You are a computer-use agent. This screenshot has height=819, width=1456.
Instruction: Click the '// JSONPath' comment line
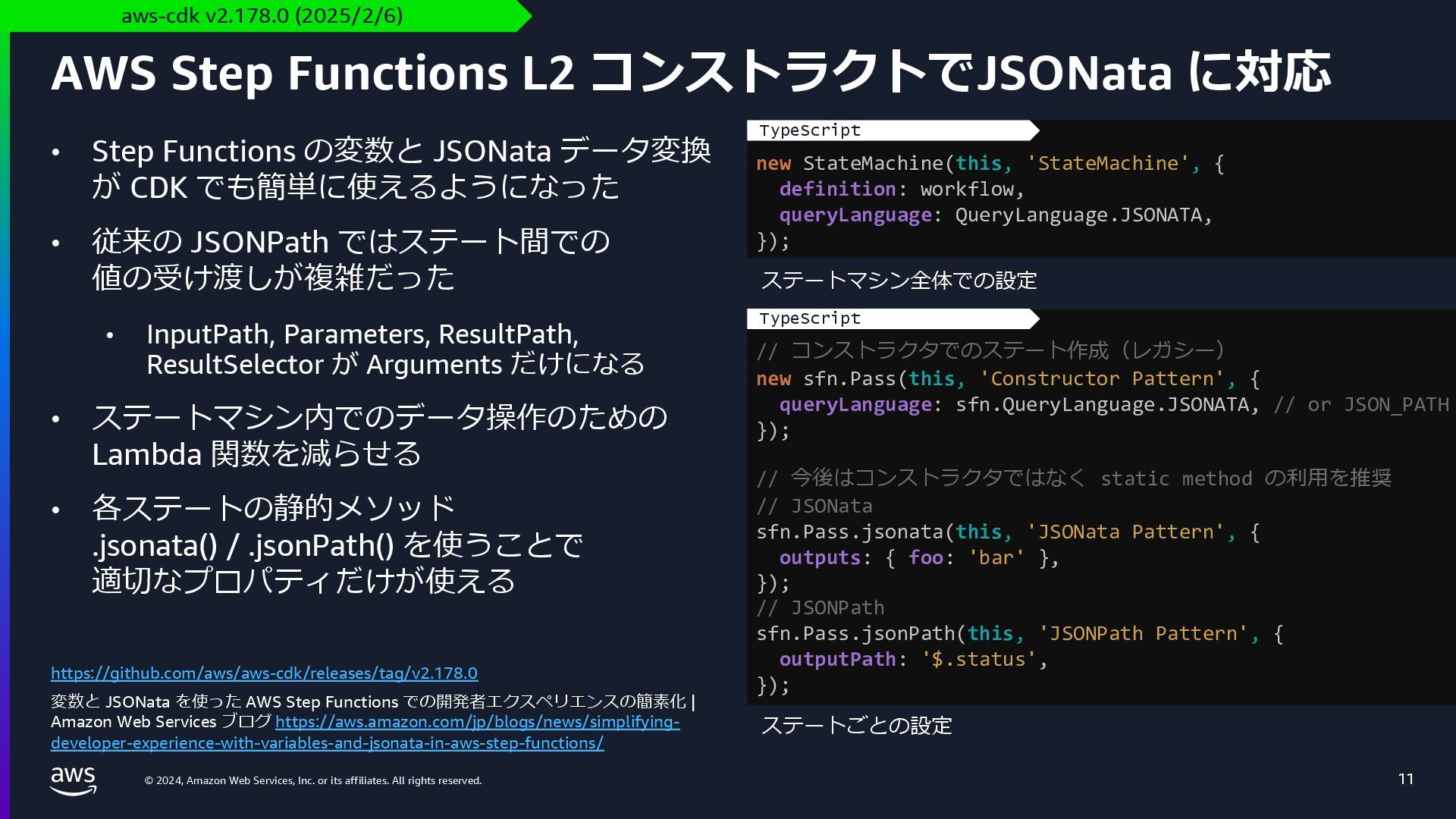(821, 608)
